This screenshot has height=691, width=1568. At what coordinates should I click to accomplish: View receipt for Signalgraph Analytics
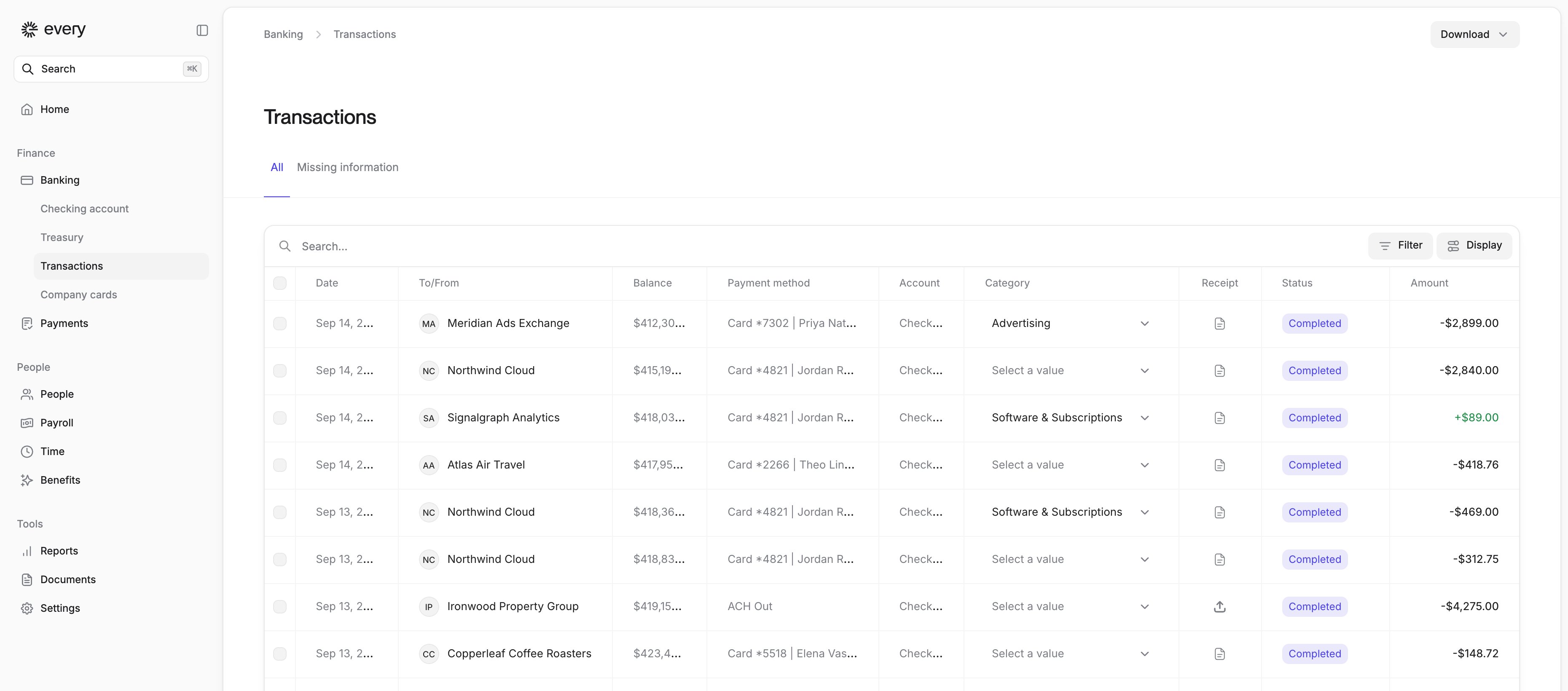pos(1219,418)
